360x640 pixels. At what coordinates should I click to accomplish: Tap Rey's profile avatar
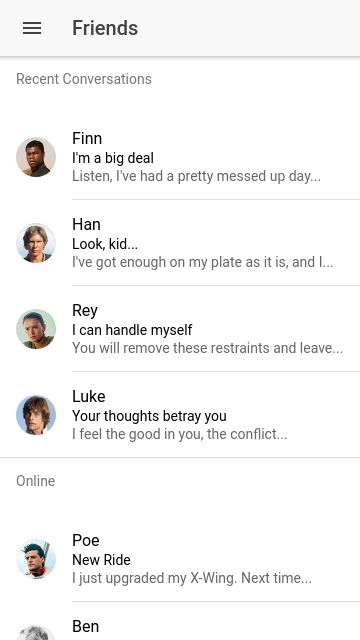pyautogui.click(x=36, y=329)
